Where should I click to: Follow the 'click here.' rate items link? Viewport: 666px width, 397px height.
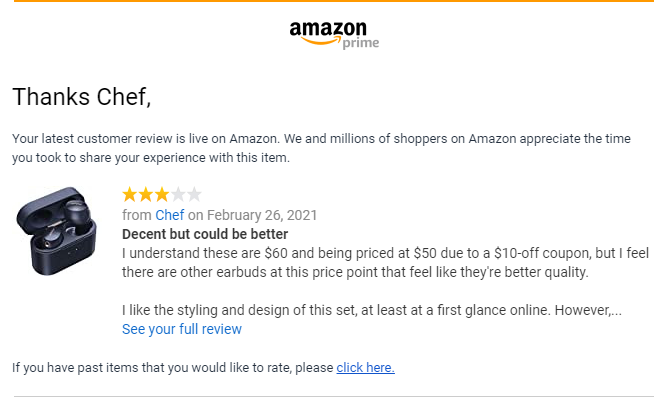(x=365, y=368)
